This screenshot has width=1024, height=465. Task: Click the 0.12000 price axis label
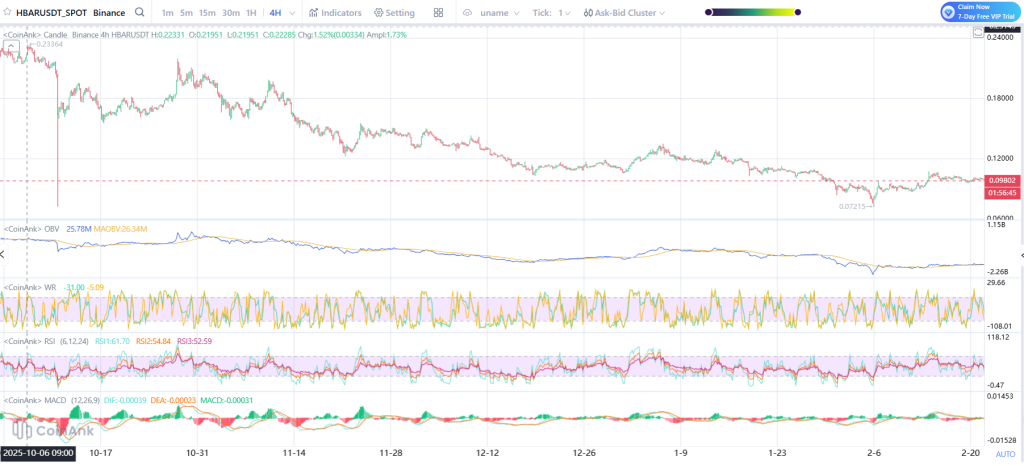[x=1001, y=158]
